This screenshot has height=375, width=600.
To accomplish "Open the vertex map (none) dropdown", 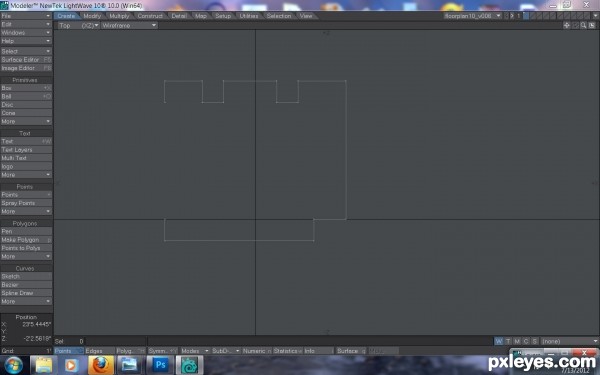I will [x=570, y=341].
